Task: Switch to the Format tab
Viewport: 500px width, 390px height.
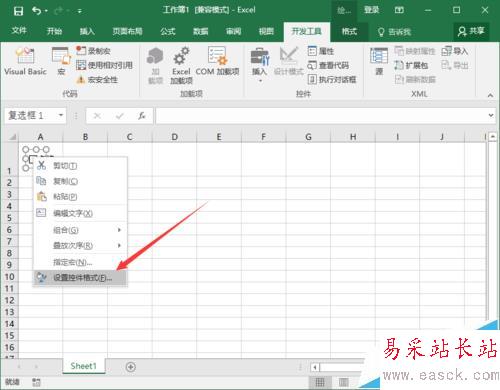Action: (349, 31)
